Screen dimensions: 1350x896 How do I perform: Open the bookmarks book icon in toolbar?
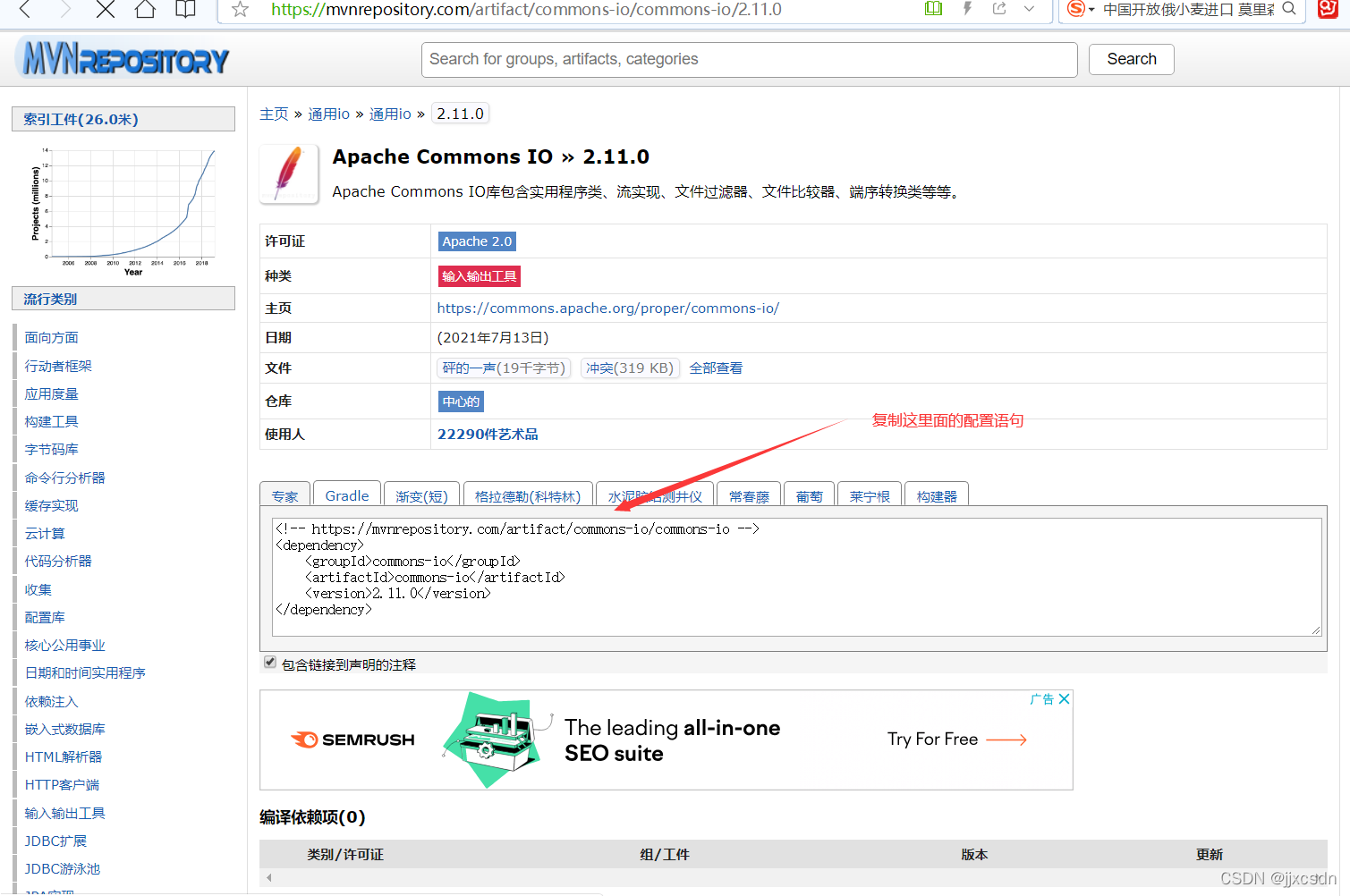tap(185, 10)
